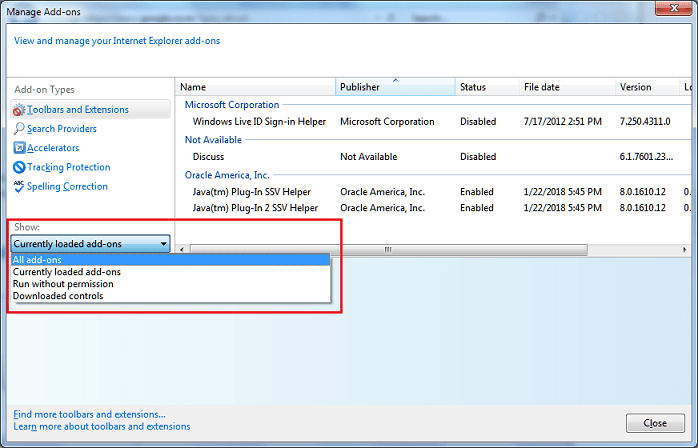Screen dimensions: 698x448
Task: Pick All add-ons from the Show list
Action: [170, 260]
